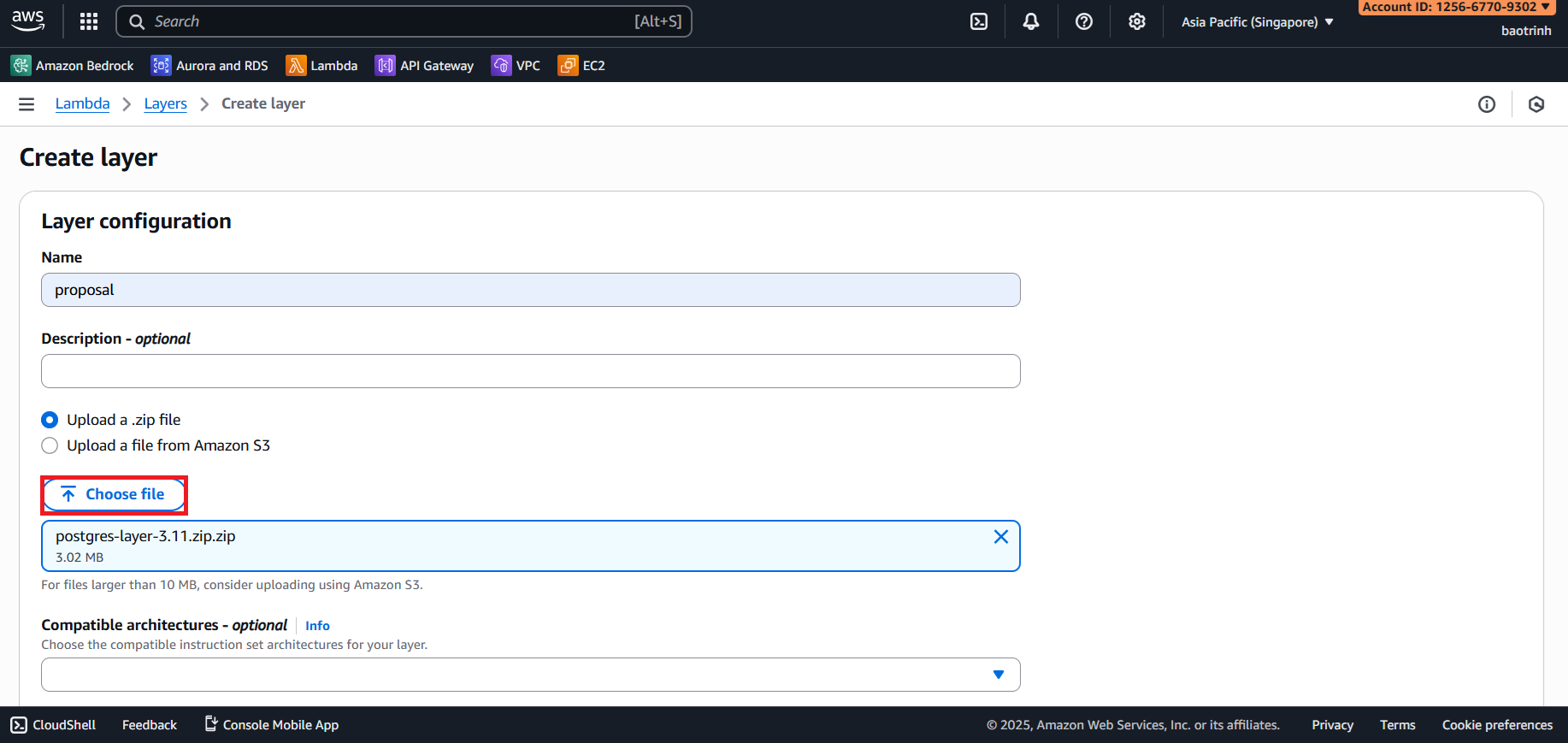The image size is (1568, 743).
Task: Open the settings gear icon
Action: click(1136, 21)
